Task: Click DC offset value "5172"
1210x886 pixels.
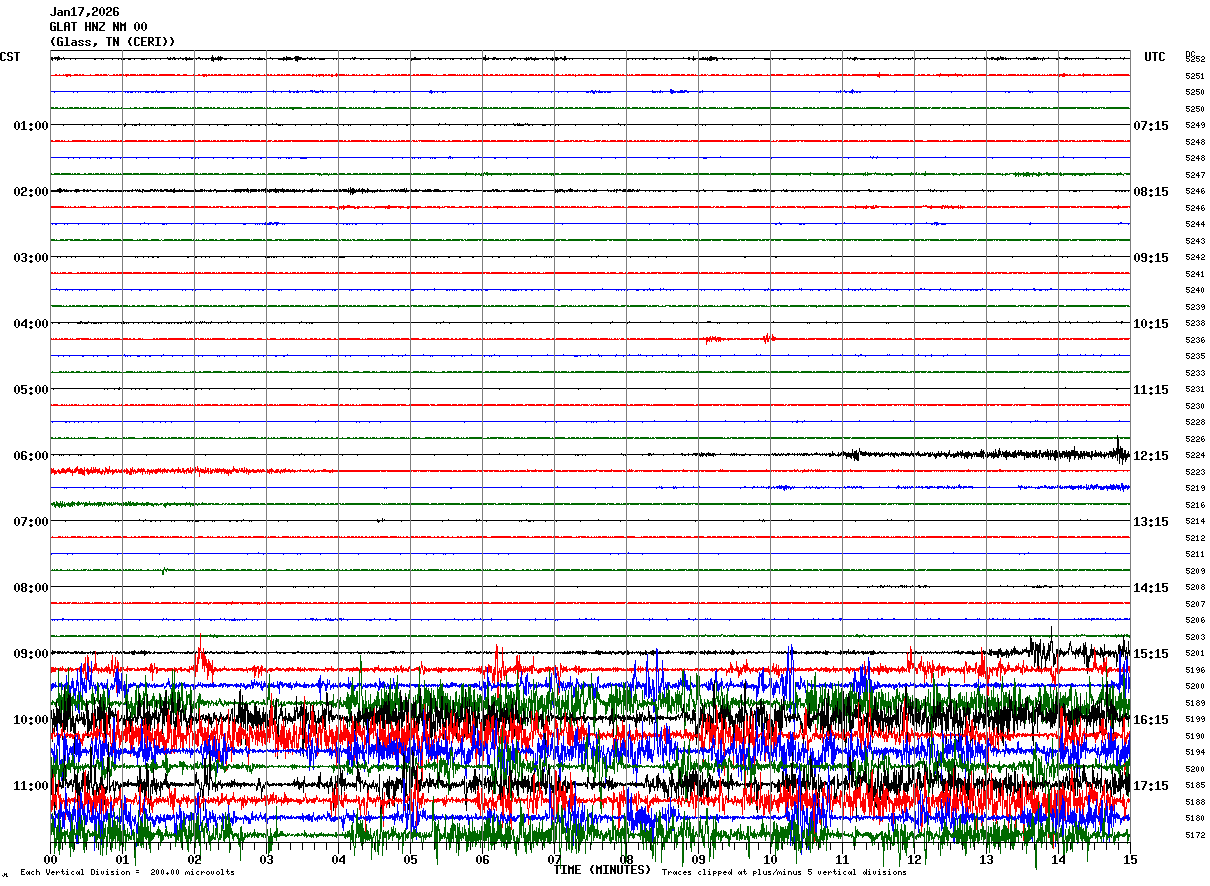Action: 1195,835
